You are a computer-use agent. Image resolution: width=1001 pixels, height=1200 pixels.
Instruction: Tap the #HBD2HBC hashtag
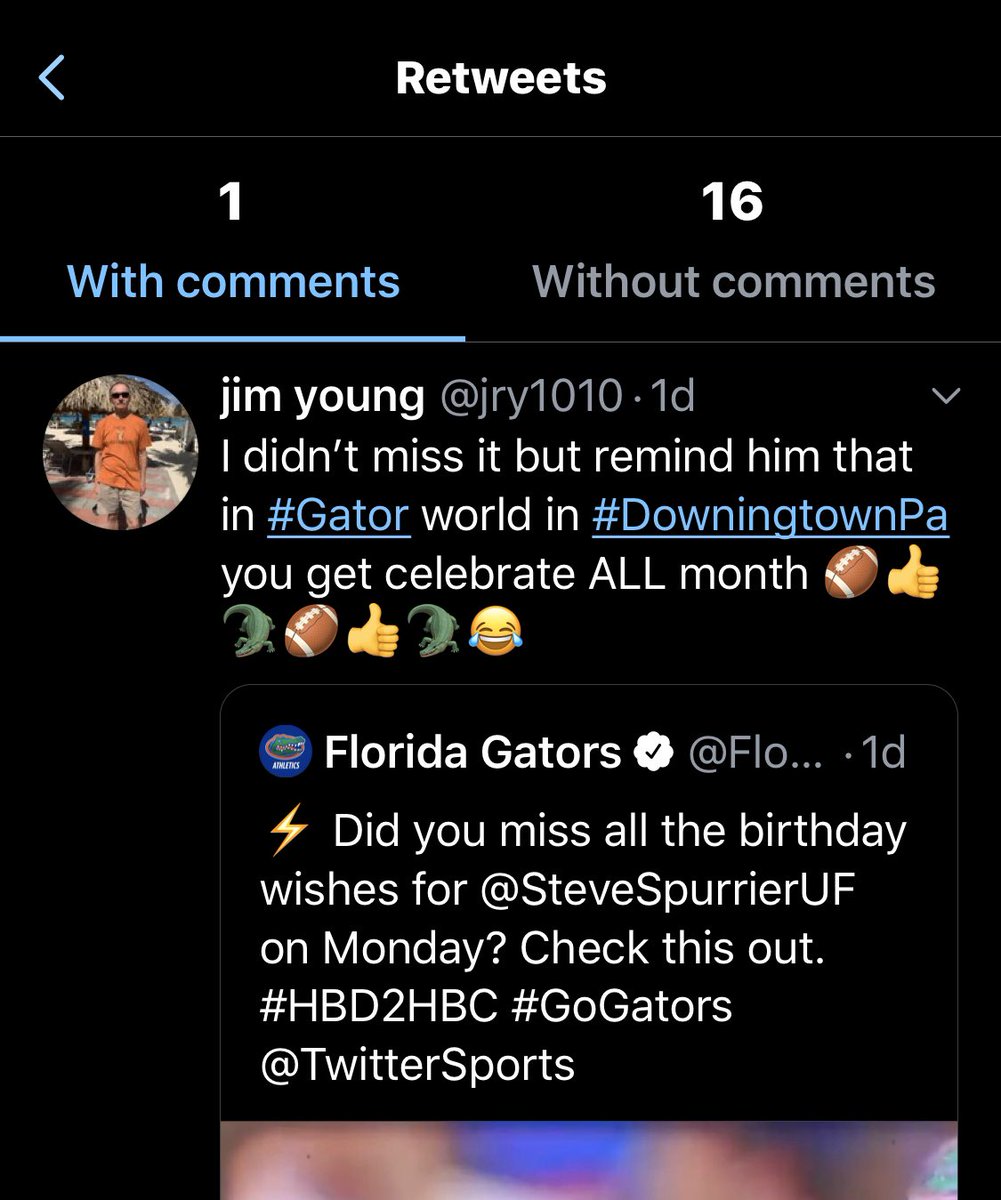tap(379, 1006)
